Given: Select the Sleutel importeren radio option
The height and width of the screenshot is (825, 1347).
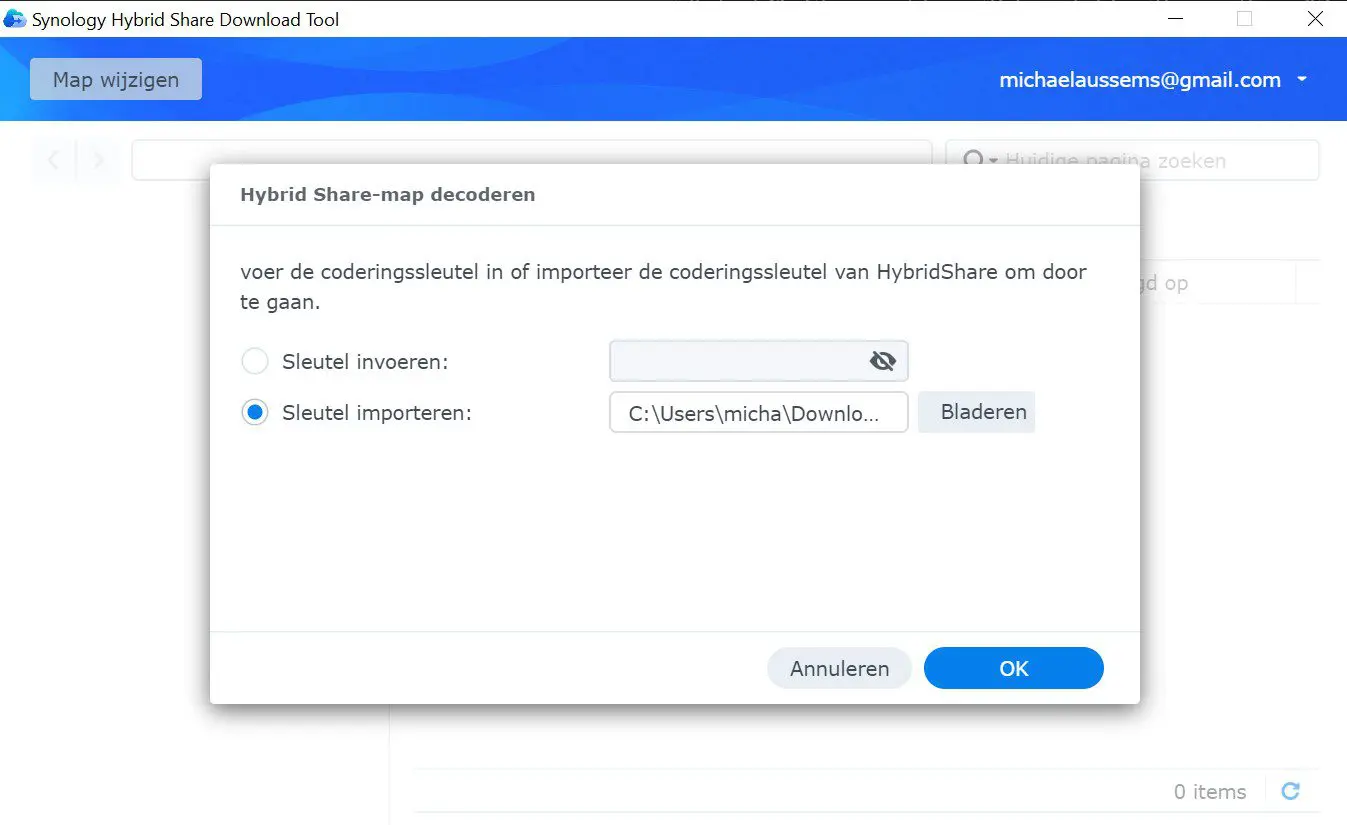Looking at the screenshot, I should coord(255,412).
